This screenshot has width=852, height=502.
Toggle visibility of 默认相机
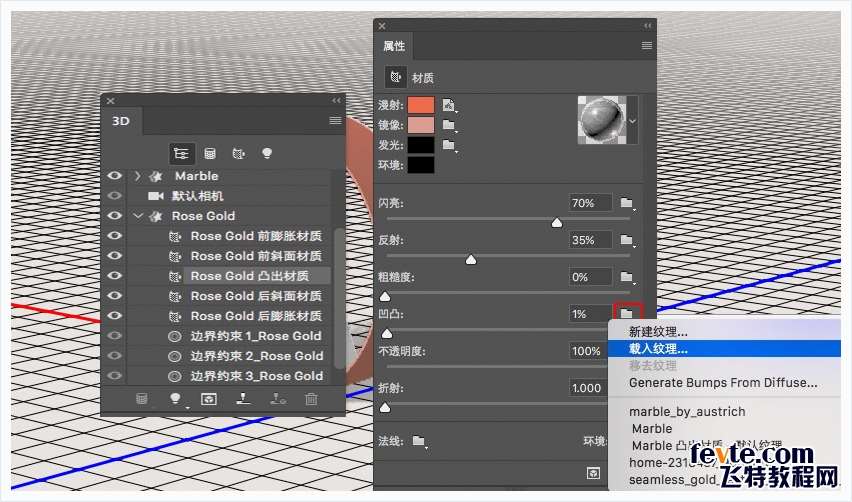[x=114, y=196]
